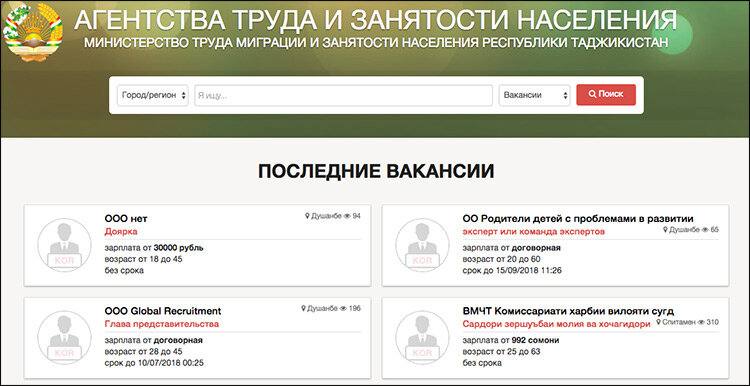This screenshot has width=750, height=386.
Task: Focus the 'Я ищу...' search field
Action: point(343,95)
